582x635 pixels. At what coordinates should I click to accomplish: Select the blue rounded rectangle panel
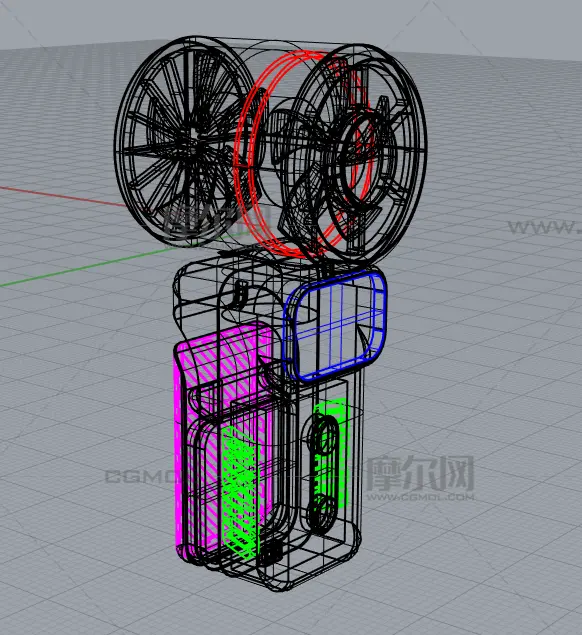(335, 326)
